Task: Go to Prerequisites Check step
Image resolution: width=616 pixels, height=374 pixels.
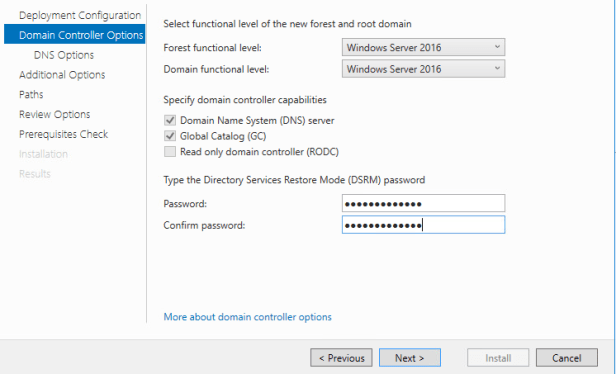Action: click(x=63, y=134)
